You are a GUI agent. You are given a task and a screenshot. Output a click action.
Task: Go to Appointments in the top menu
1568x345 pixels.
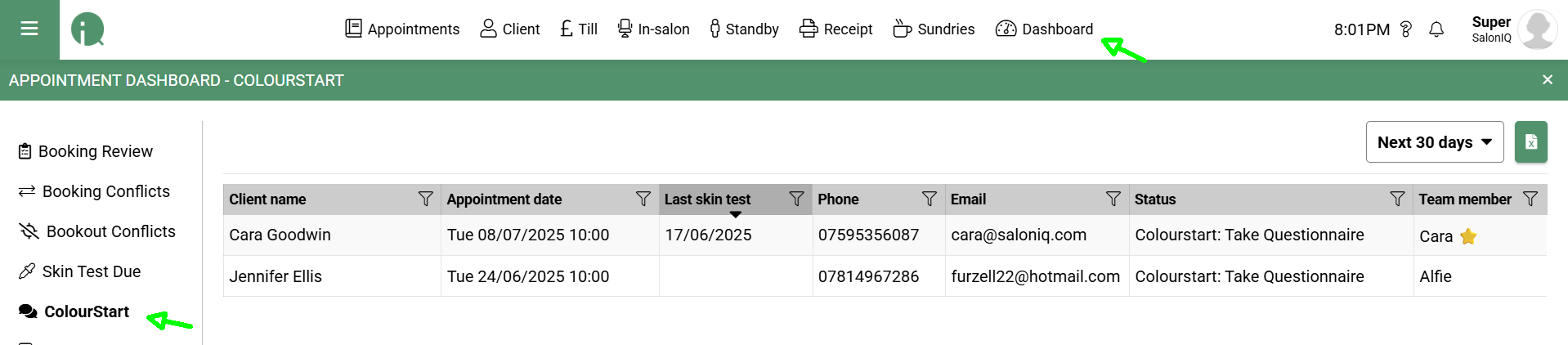tap(402, 29)
